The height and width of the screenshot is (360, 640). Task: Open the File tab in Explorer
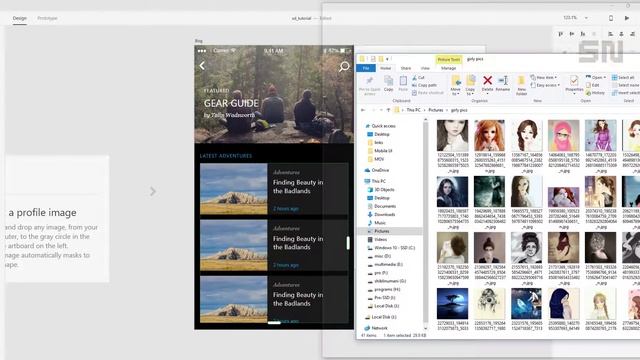click(366, 68)
